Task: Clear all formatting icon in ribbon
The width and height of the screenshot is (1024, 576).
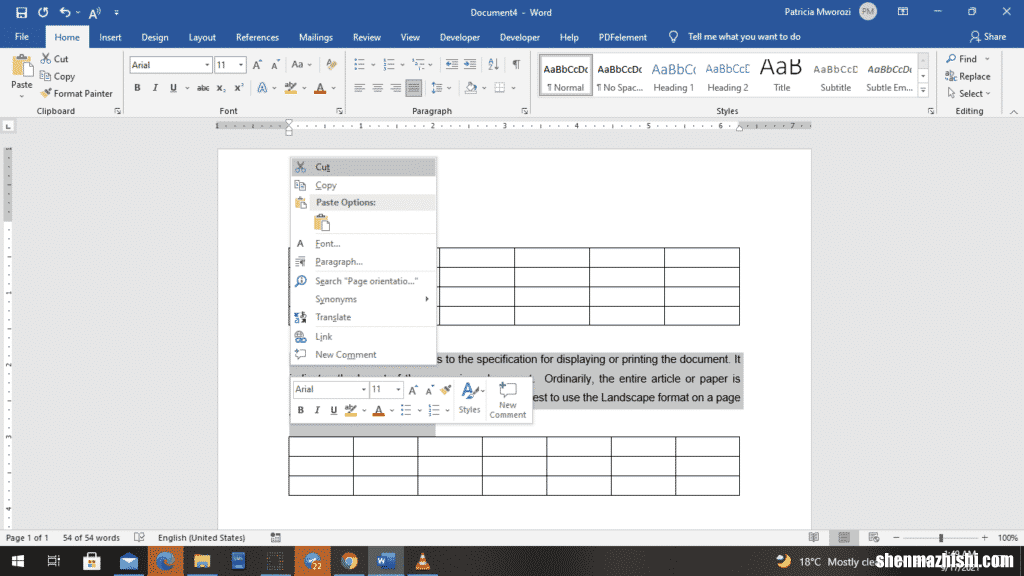Action: pos(331,65)
